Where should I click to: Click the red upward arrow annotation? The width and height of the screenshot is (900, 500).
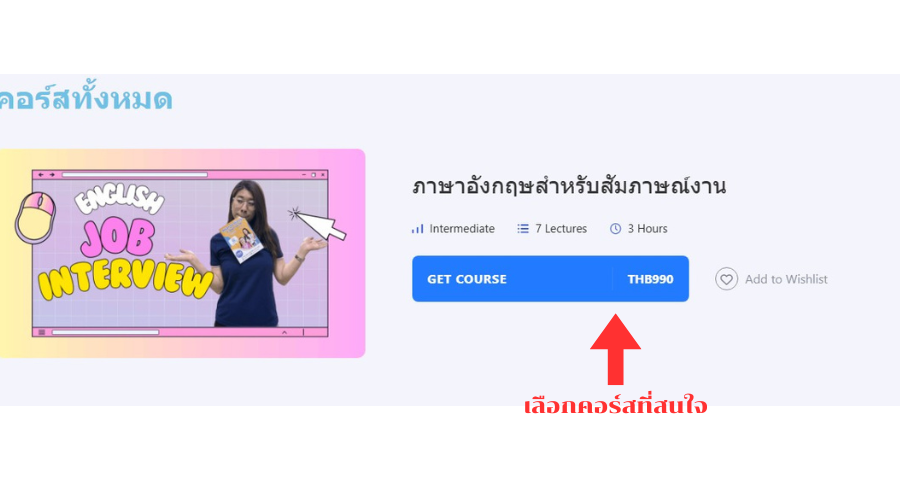click(615, 349)
